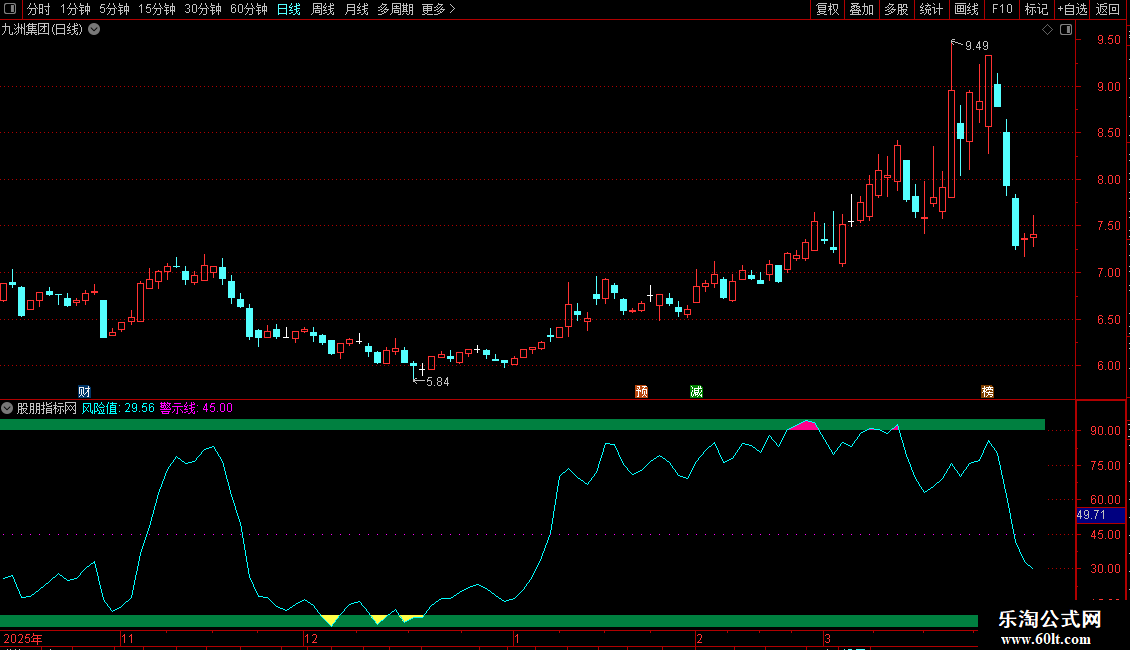Select the 日线 daily chart tab

[288, 9]
